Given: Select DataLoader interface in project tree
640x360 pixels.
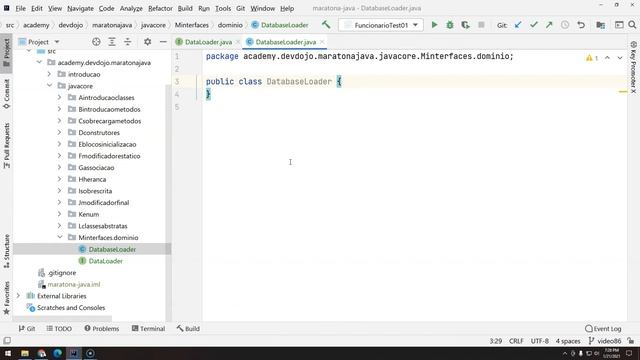Looking at the screenshot, I should [x=106, y=261].
